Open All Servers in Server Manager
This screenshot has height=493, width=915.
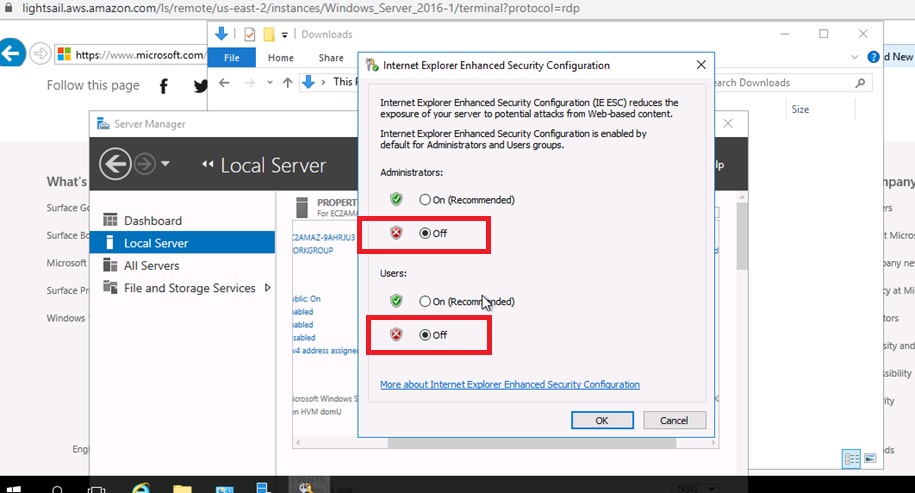(x=151, y=265)
